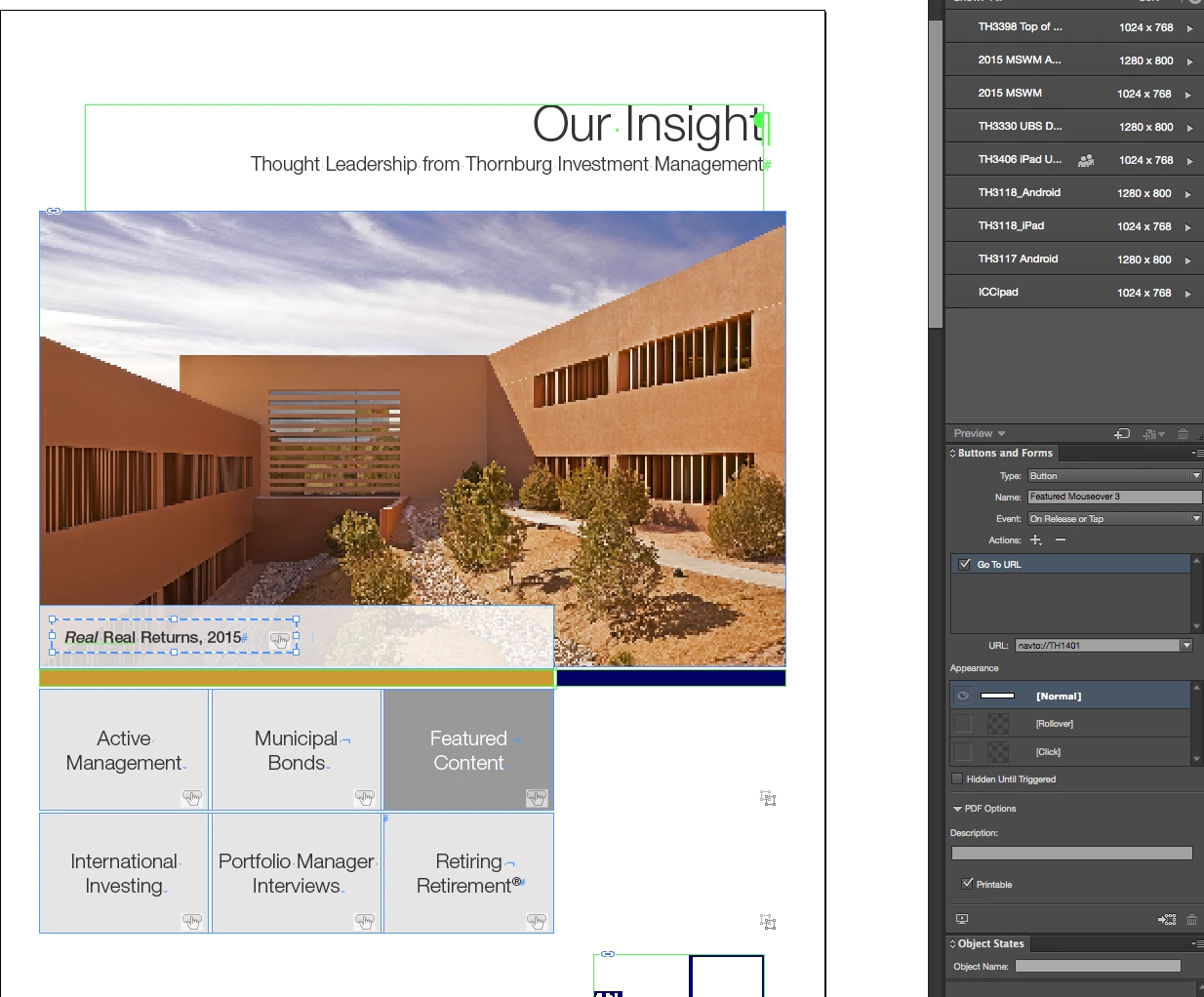
Task: Click button icon on Retiring Retirement tile
Action: [537, 921]
